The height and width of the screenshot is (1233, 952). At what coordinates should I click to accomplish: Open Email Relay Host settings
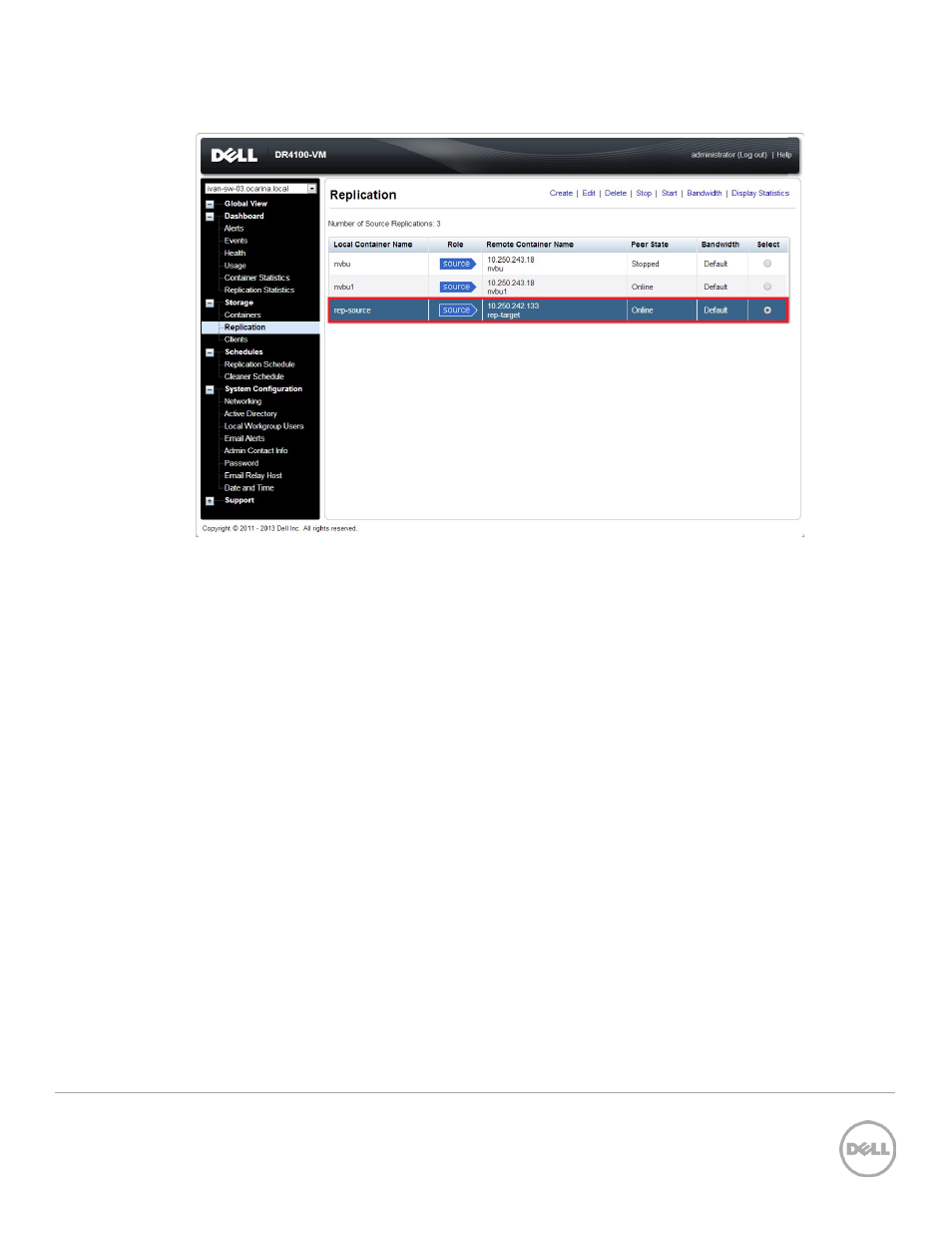[x=252, y=476]
